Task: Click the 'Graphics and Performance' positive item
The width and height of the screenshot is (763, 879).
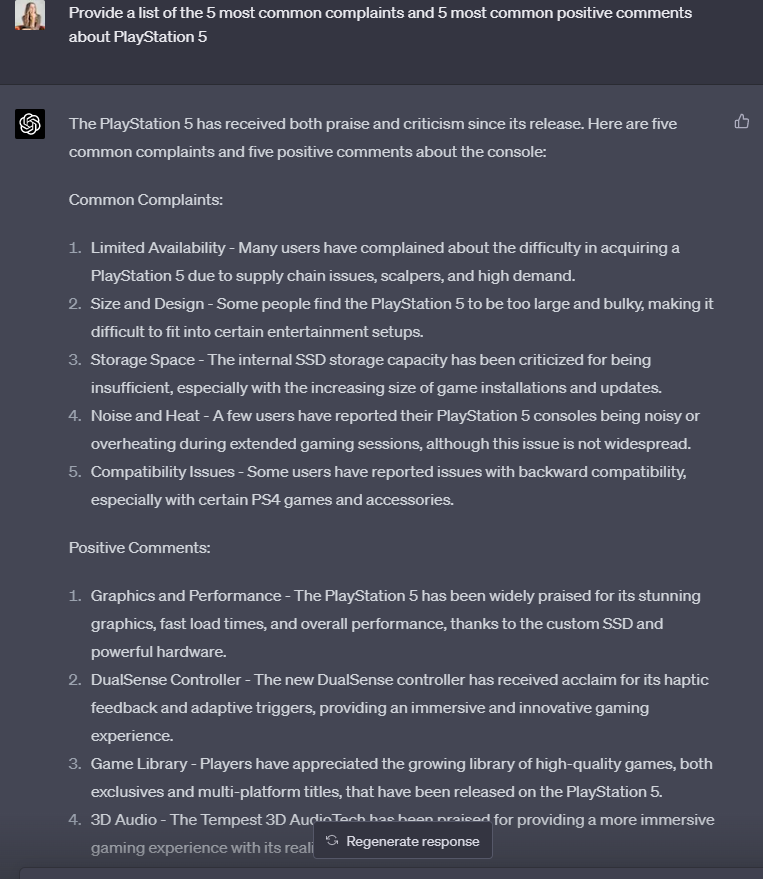Action: tap(186, 596)
